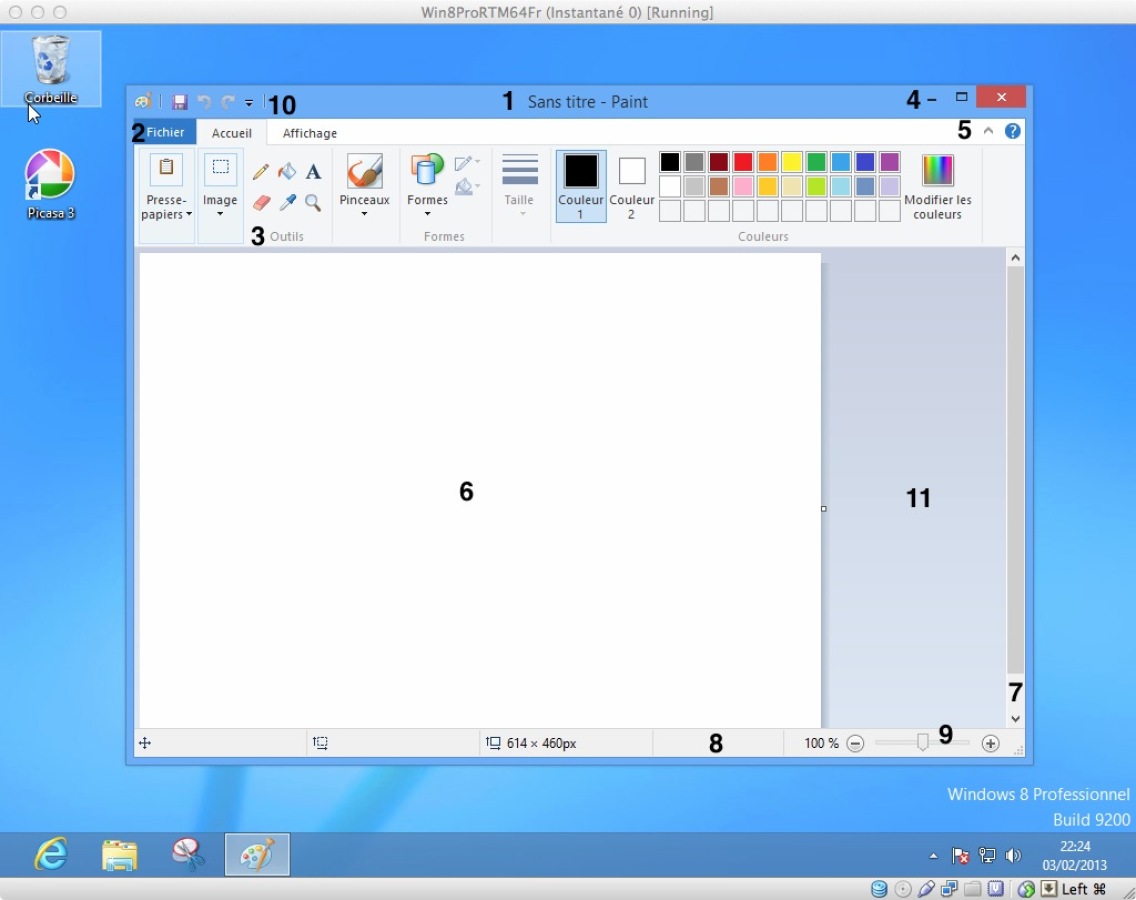Select the Magnifier tool

313,203
